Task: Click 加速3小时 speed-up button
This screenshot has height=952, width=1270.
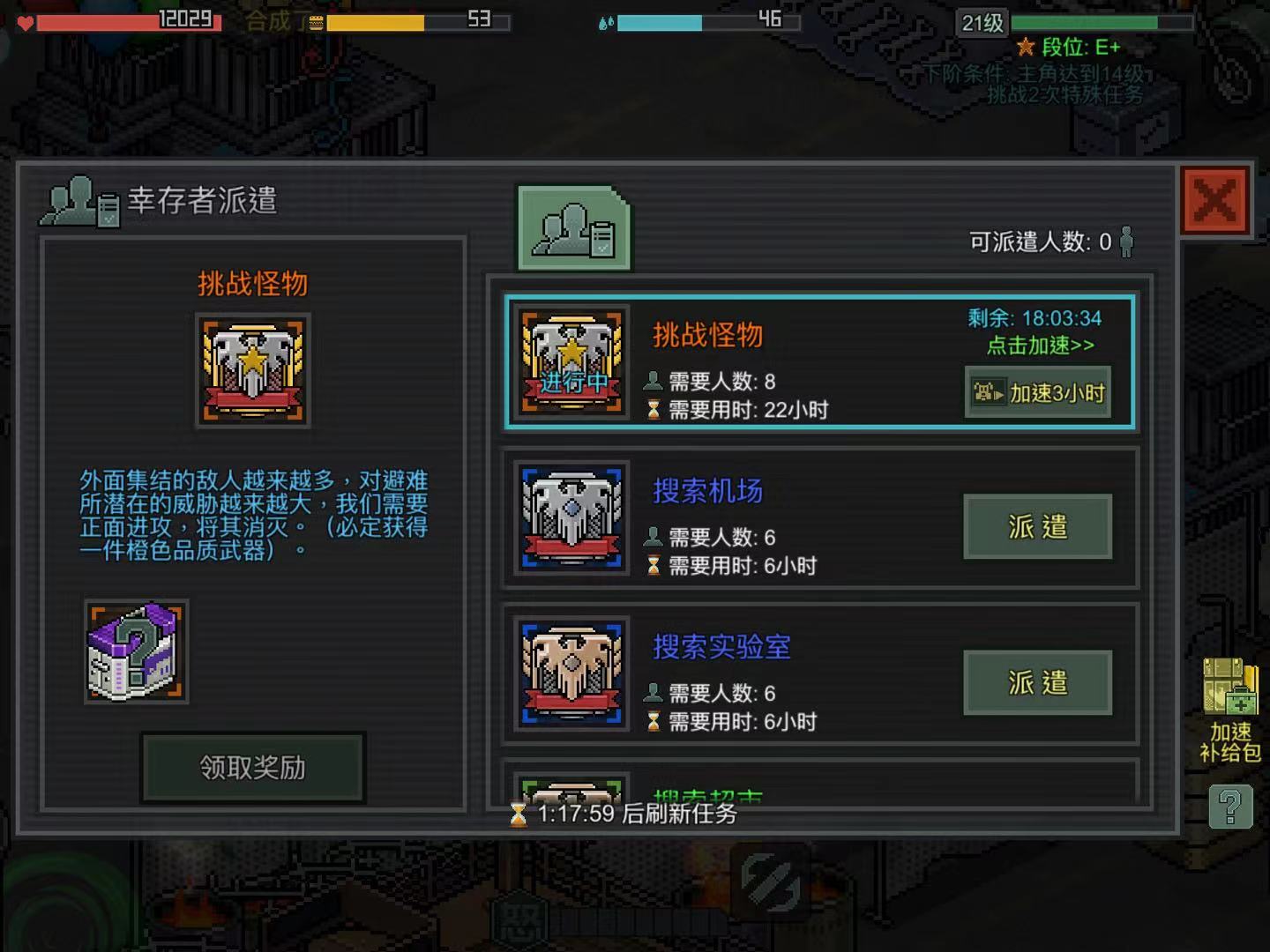Action: pyautogui.click(x=1038, y=392)
